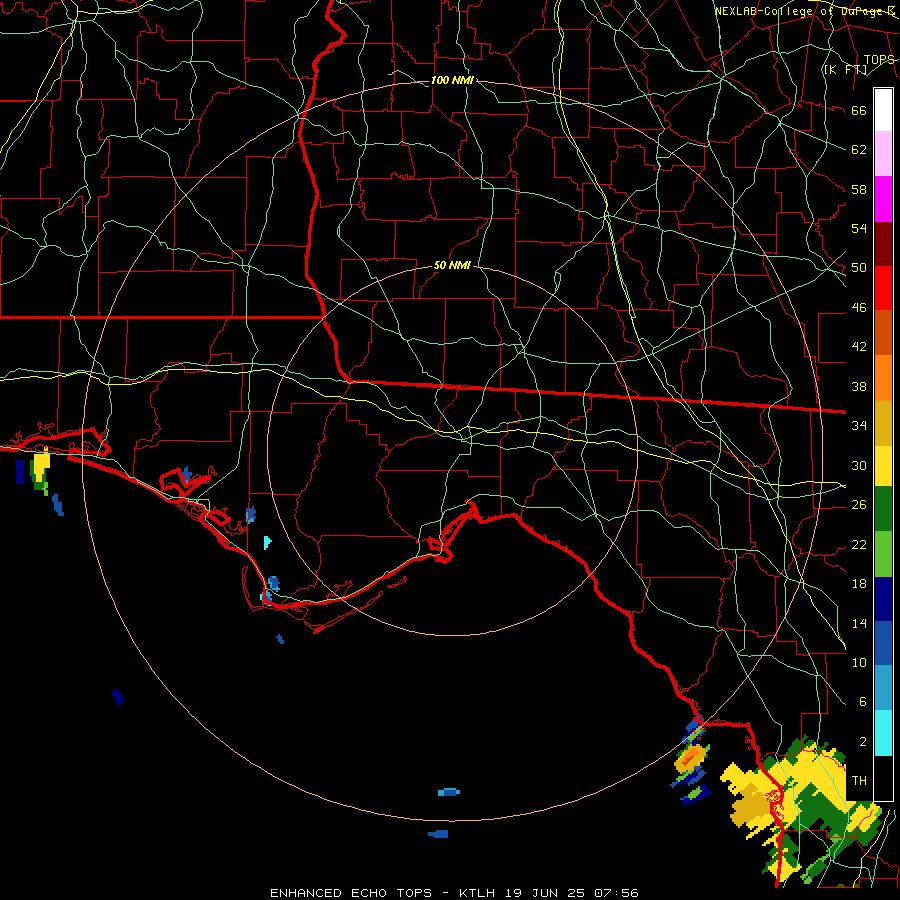This screenshot has width=900, height=900.
Task: Click the white 66 K FT swatch
Action: pyautogui.click(x=883, y=110)
